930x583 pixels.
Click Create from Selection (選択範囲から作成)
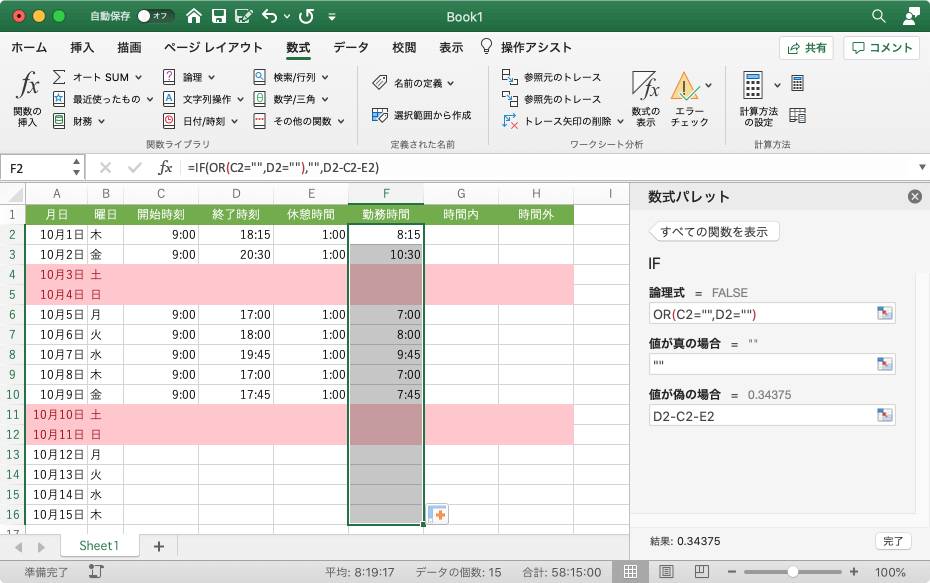click(x=422, y=115)
